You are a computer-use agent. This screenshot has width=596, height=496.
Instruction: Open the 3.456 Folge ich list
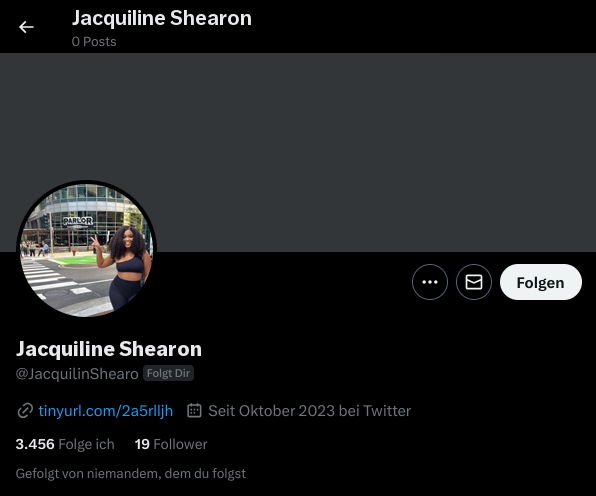(x=65, y=444)
